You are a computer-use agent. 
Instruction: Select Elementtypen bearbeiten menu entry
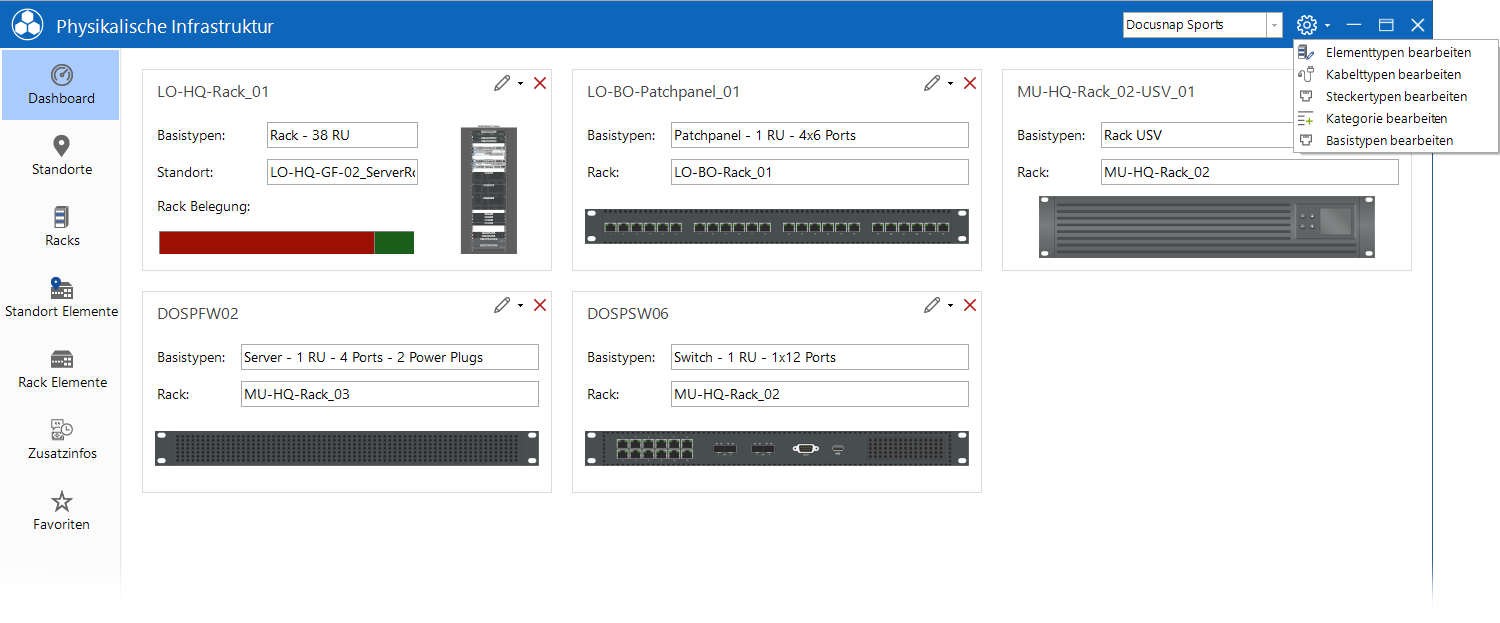(x=1396, y=53)
